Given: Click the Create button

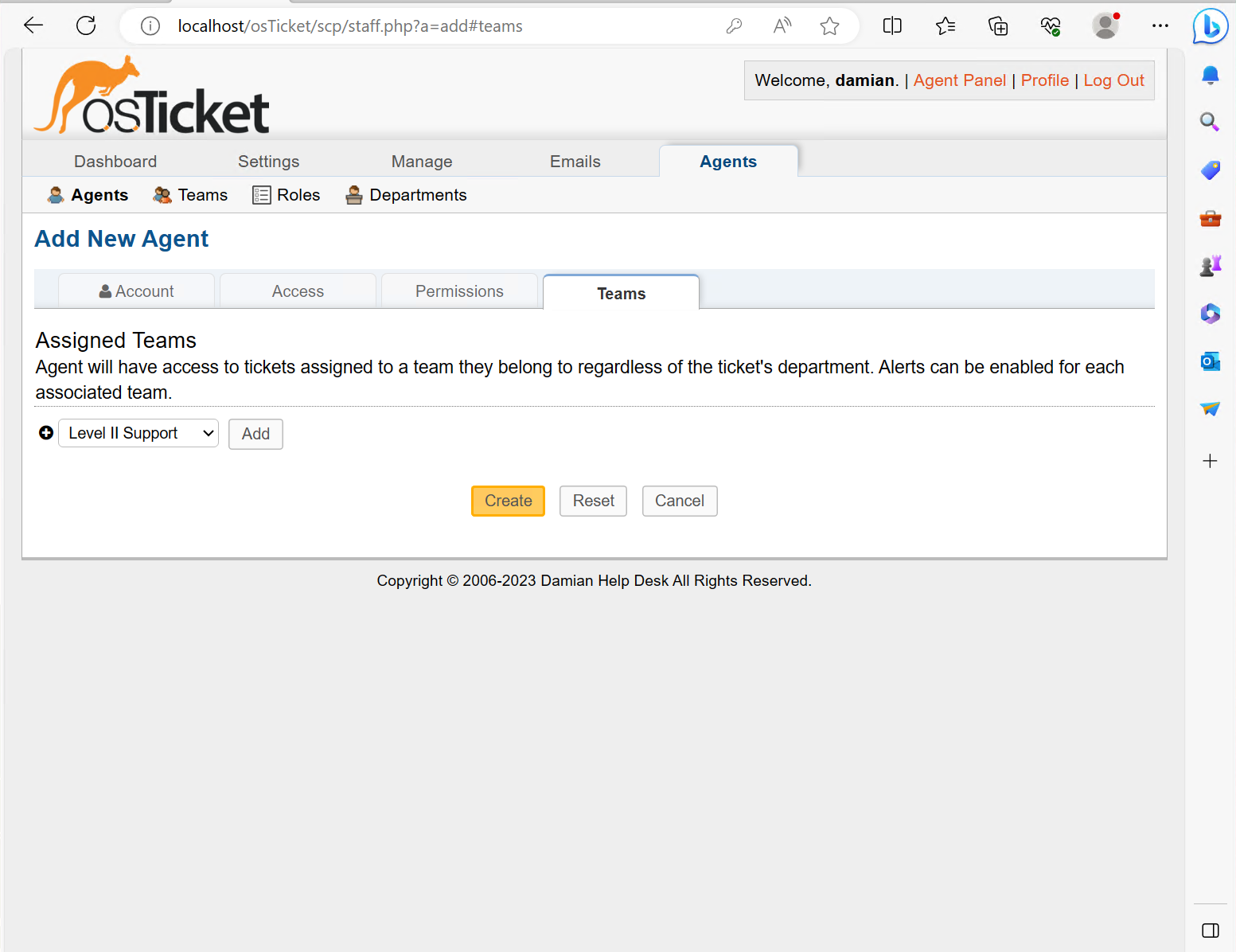Looking at the screenshot, I should click(508, 501).
